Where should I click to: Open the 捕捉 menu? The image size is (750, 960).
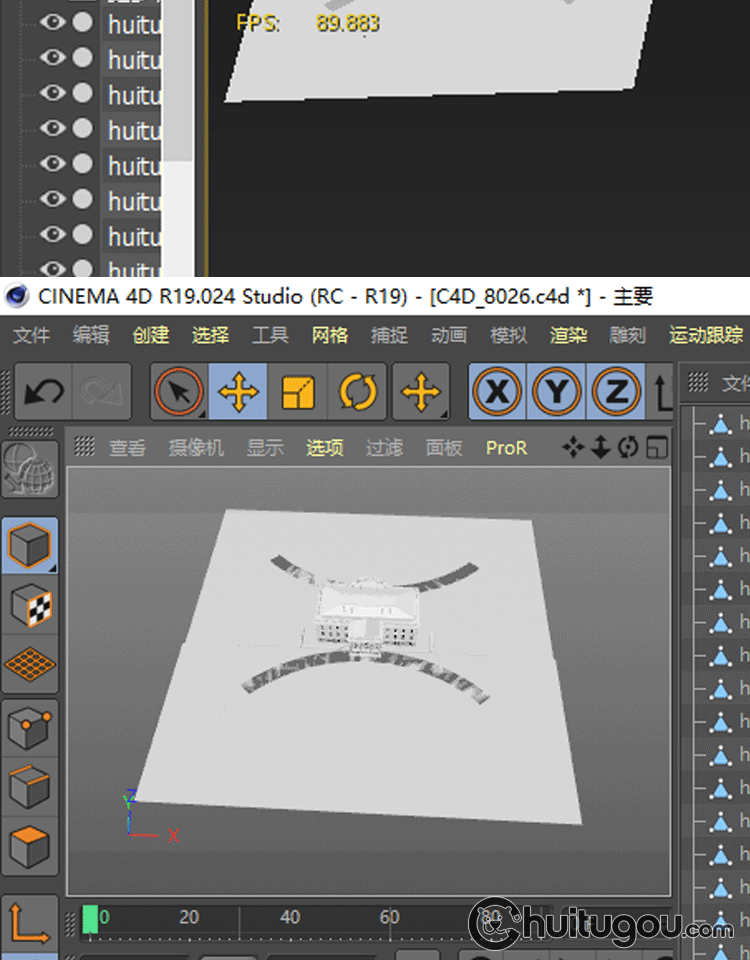tap(389, 335)
